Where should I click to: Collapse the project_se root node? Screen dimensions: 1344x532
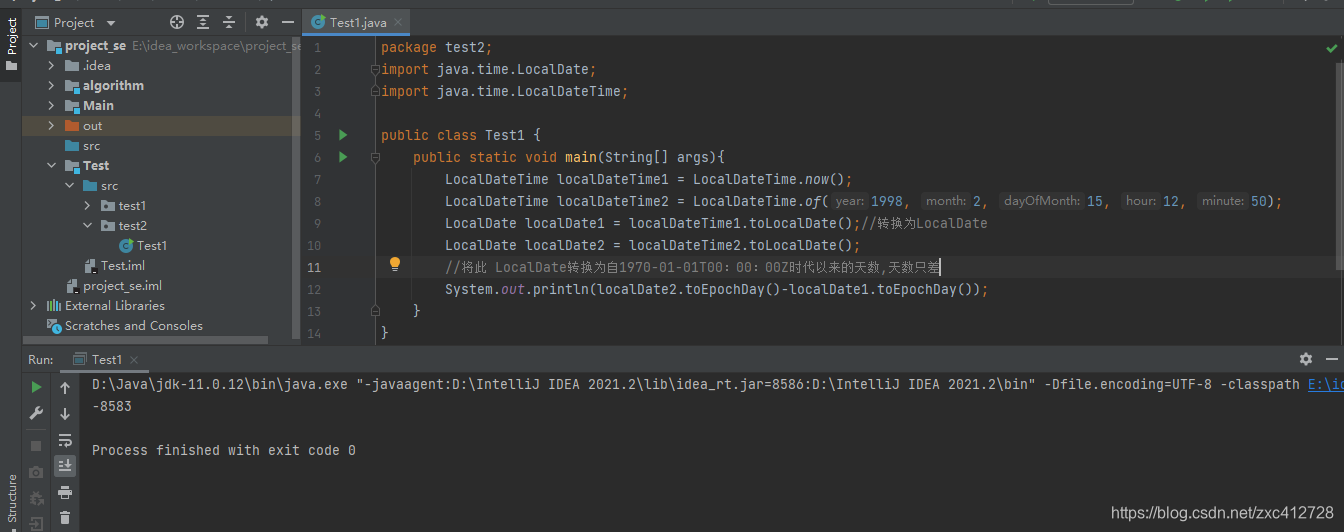(33, 46)
